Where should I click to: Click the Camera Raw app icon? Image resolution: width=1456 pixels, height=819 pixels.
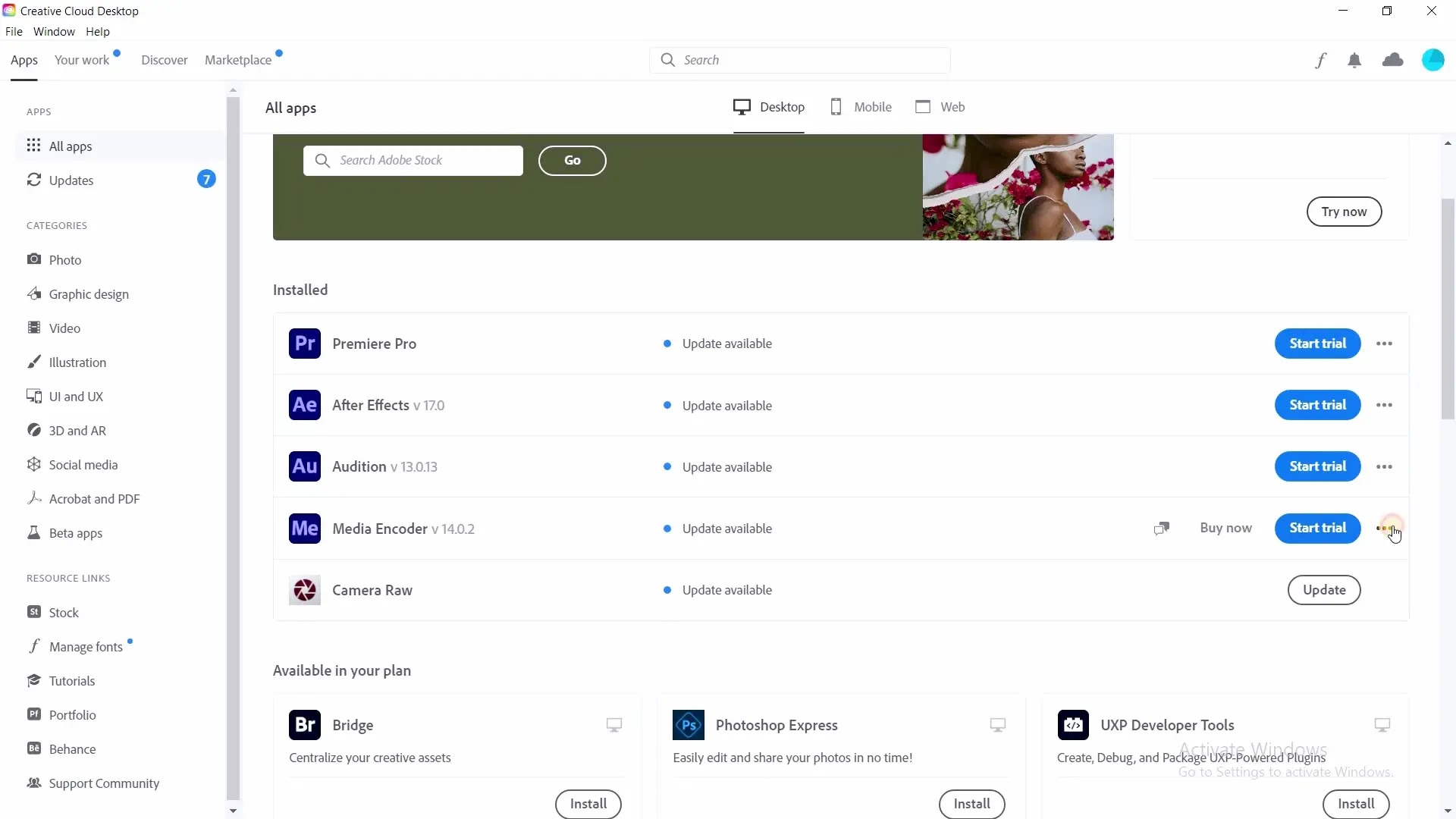pyautogui.click(x=305, y=590)
